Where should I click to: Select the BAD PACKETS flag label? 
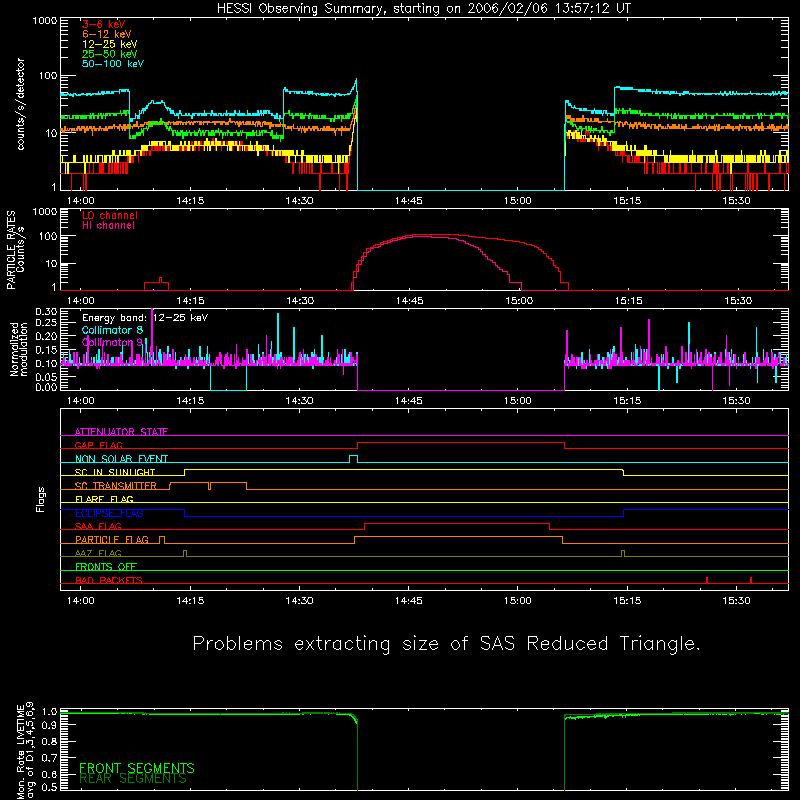click(x=109, y=580)
